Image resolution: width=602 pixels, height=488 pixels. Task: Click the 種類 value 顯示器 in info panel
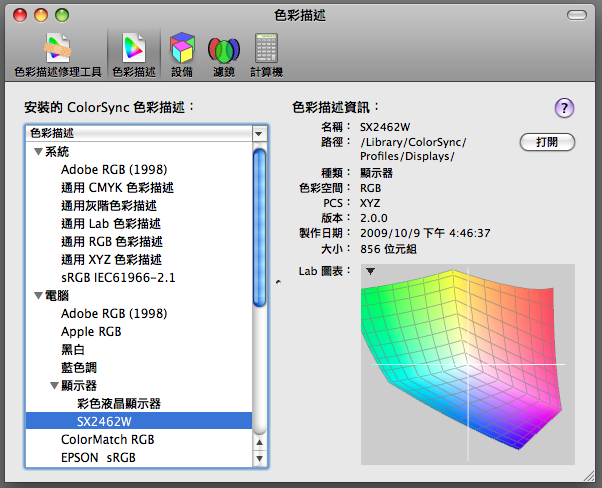tap(376, 173)
